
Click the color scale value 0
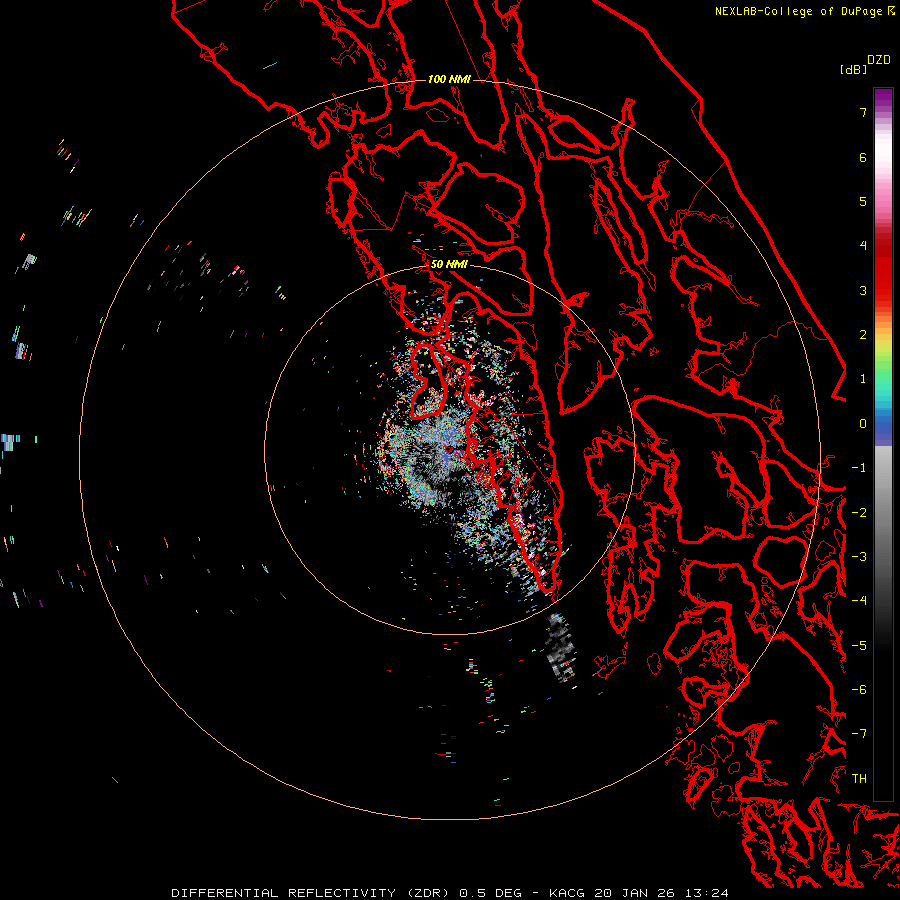click(863, 424)
